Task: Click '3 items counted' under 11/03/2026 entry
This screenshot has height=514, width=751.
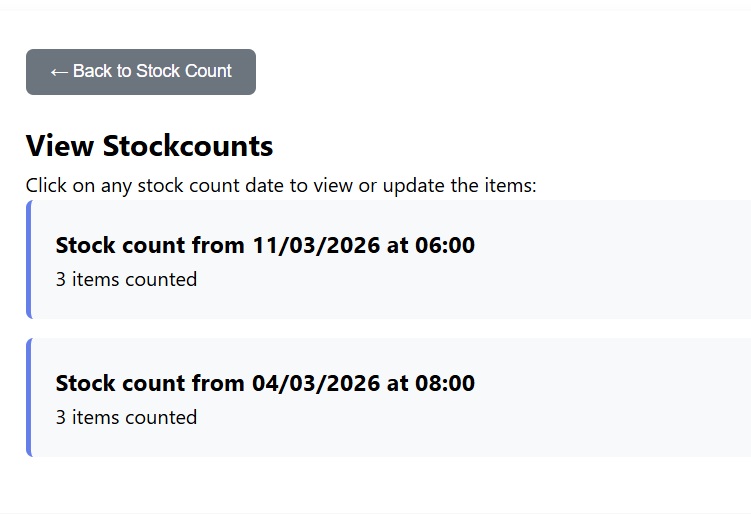Action: tap(126, 280)
